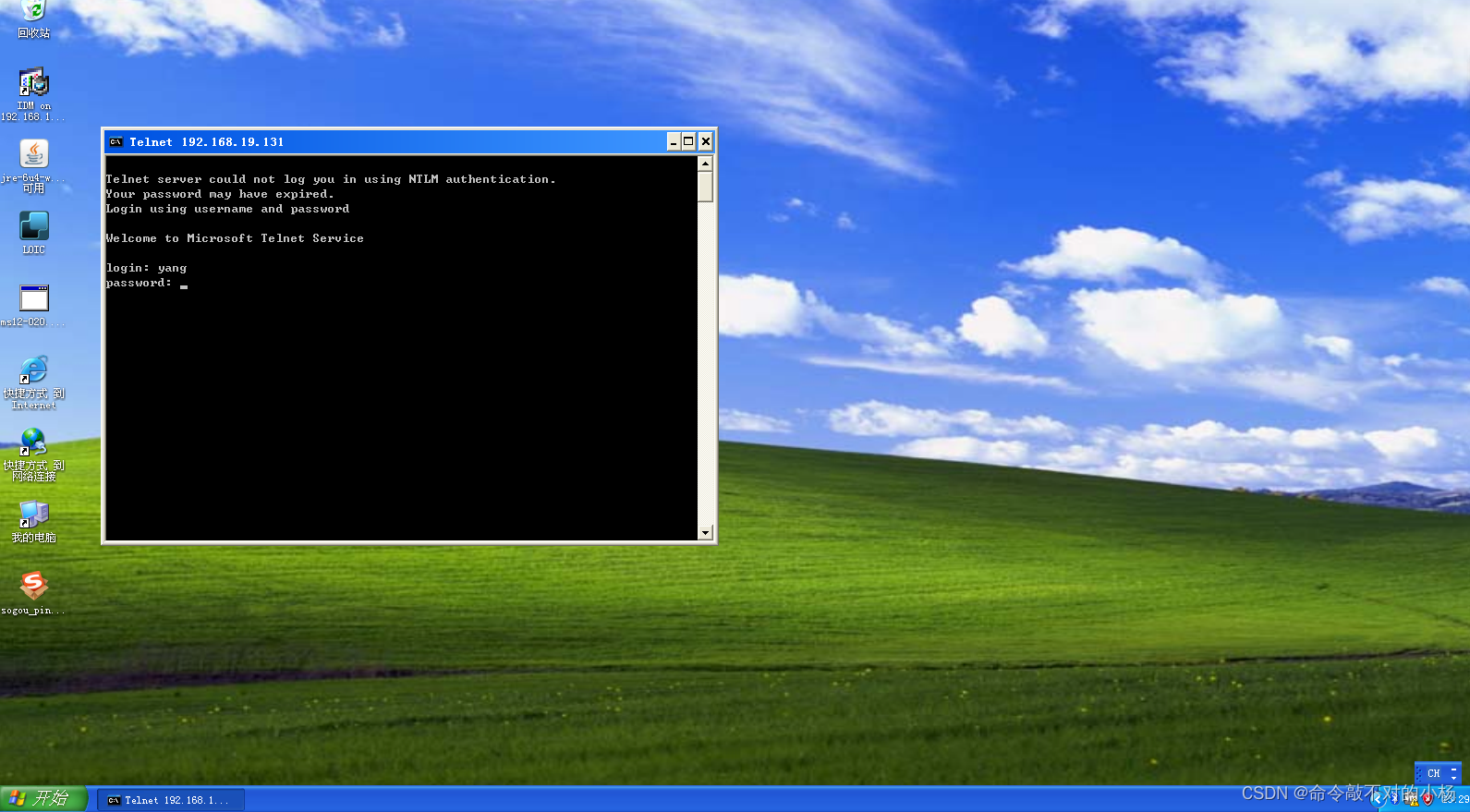Click the Telnet vertical scrollbar thumb

pyautogui.click(x=705, y=187)
